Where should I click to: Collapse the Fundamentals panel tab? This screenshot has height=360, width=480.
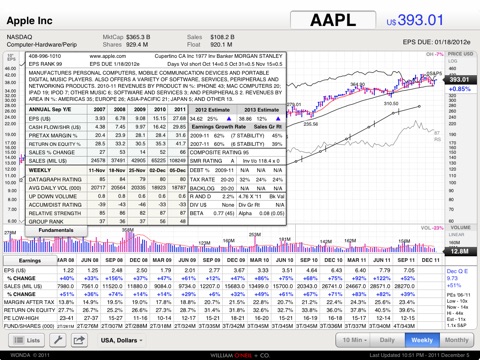[56, 230]
